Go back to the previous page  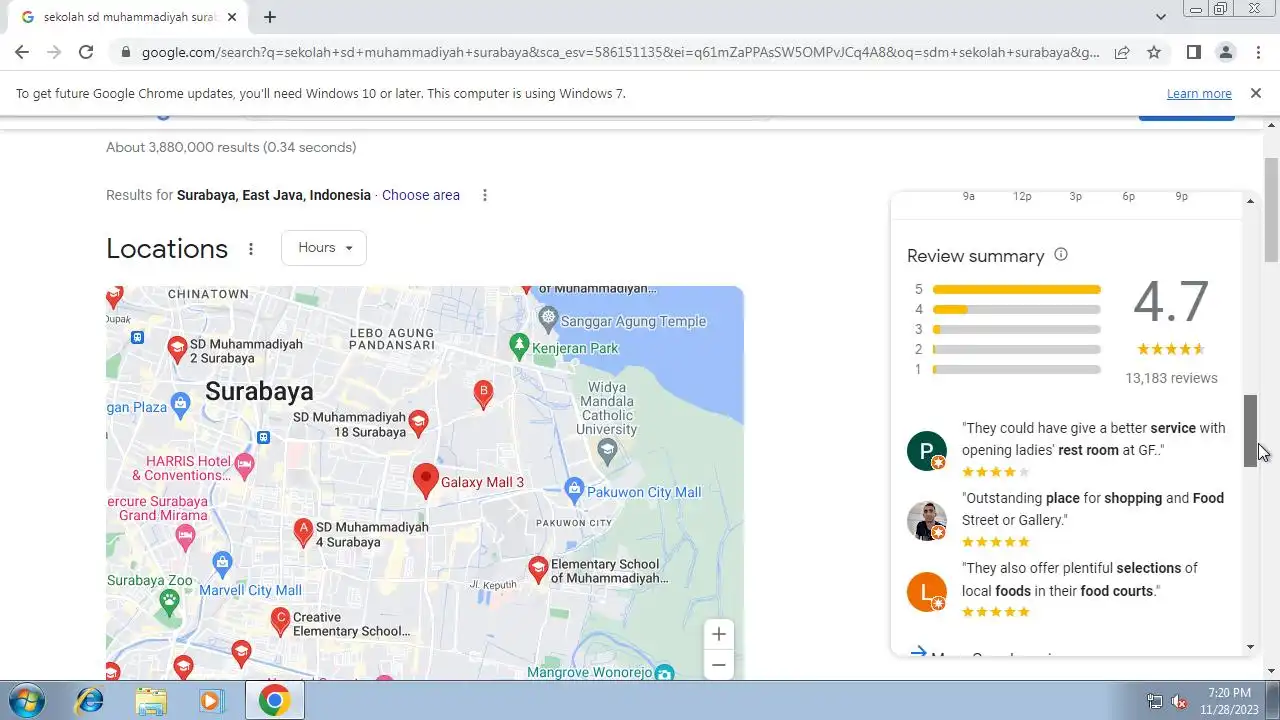point(22,52)
